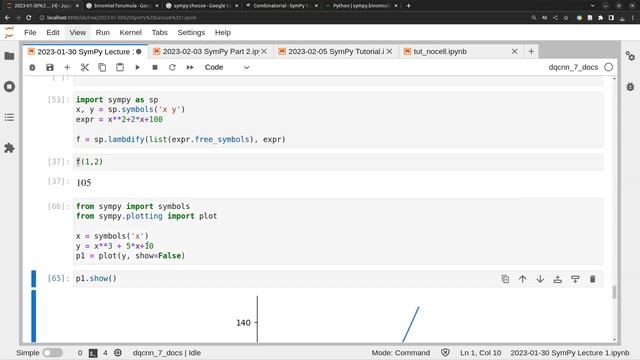Click the kernel status circle indicator
640x360 pixels.
pos(609,67)
